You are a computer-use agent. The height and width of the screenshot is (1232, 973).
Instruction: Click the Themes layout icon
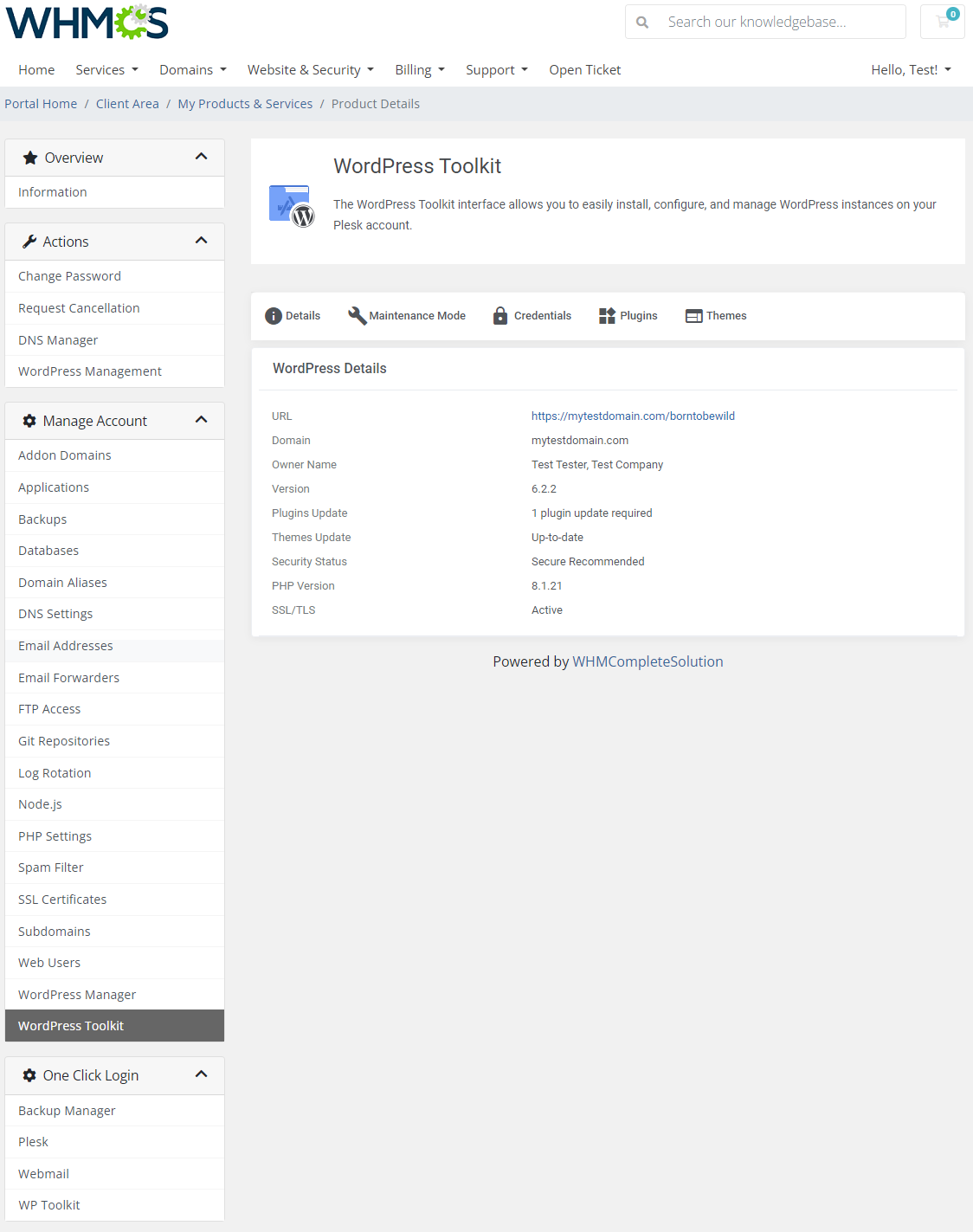coord(693,316)
